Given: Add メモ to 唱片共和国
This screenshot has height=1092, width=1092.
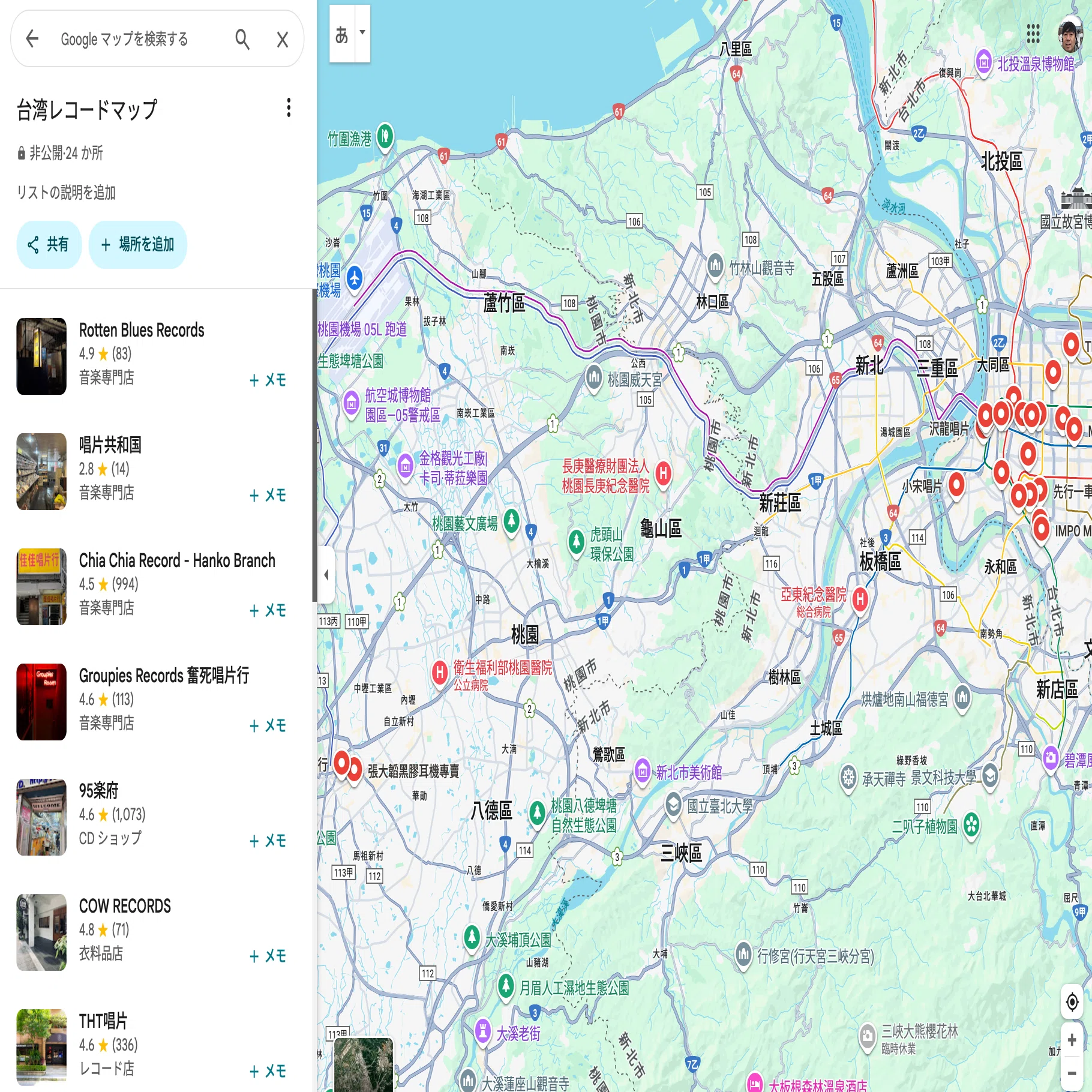Looking at the screenshot, I should 268,495.
